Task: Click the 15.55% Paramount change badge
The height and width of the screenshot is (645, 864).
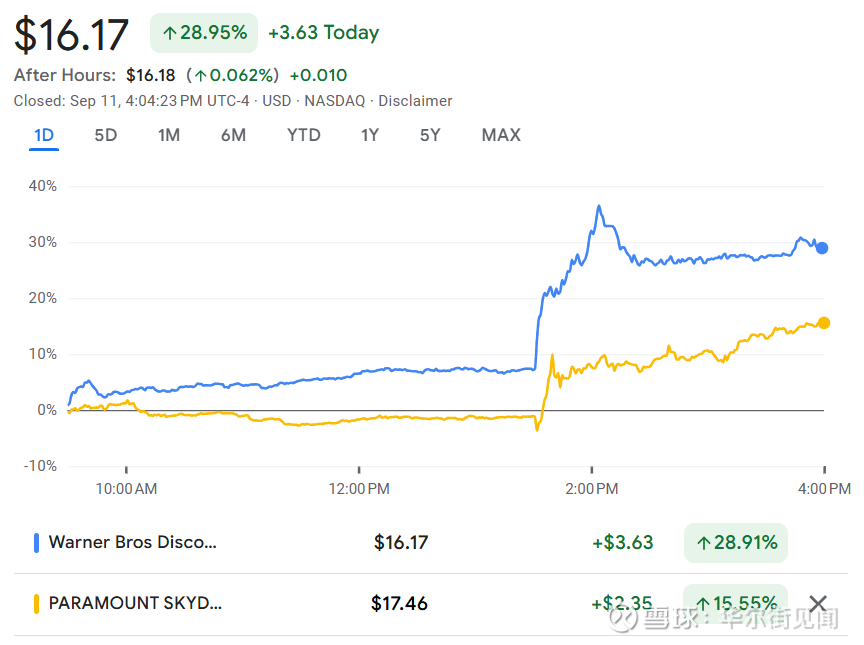Action: [736, 603]
